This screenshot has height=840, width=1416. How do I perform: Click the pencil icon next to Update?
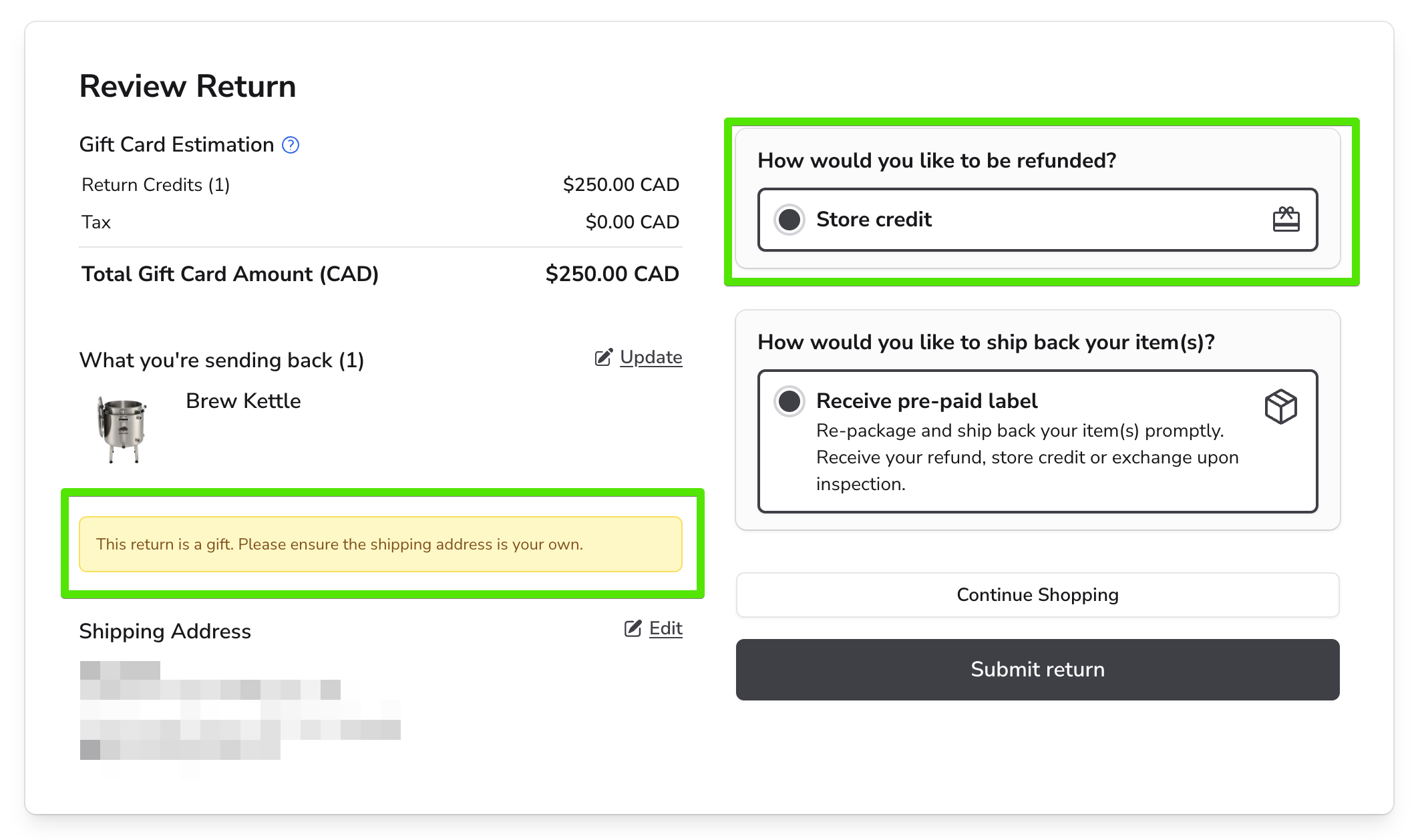pyautogui.click(x=603, y=358)
